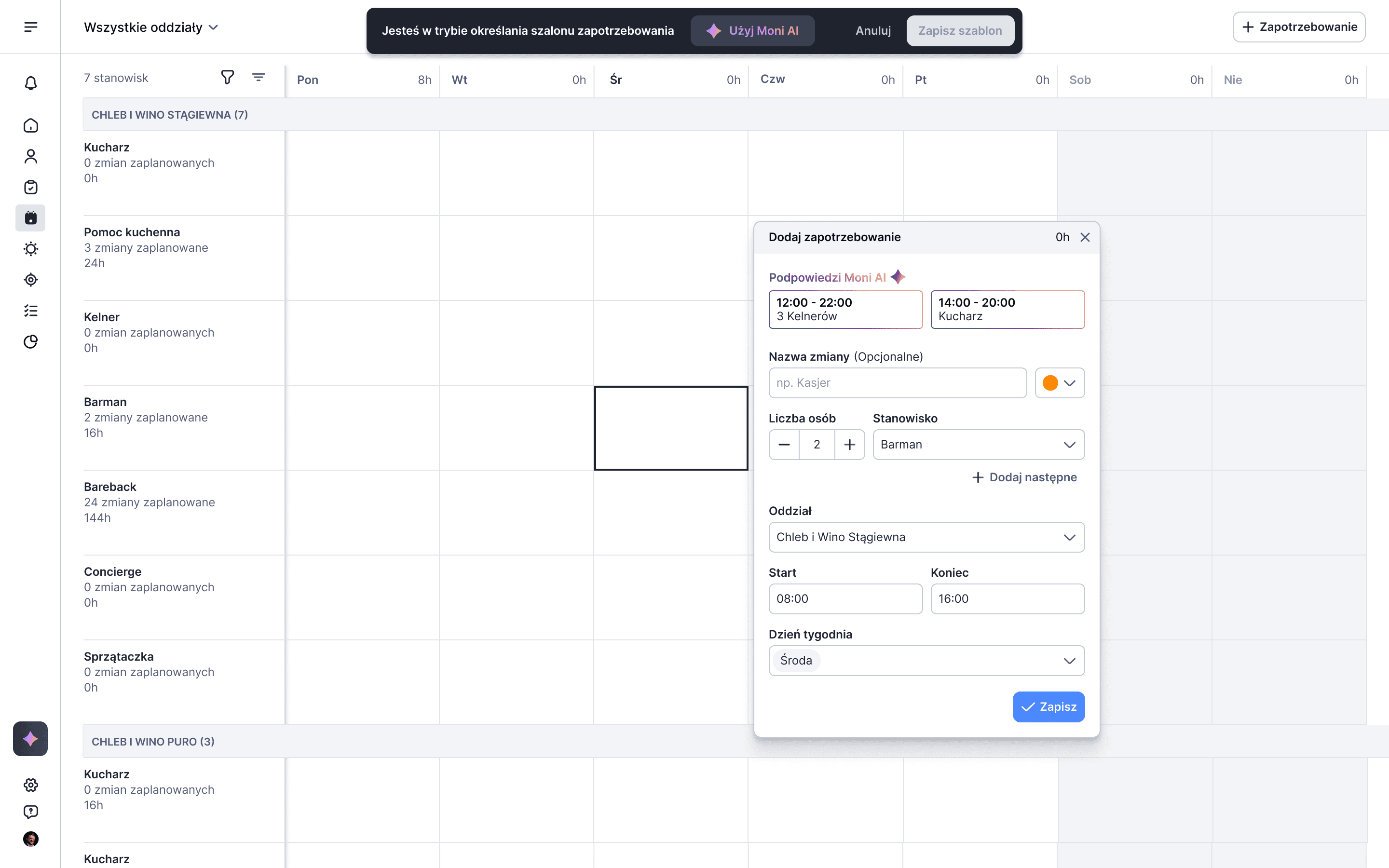Click the home icon in sidebar
This screenshot has height=868, width=1389.
point(30,126)
